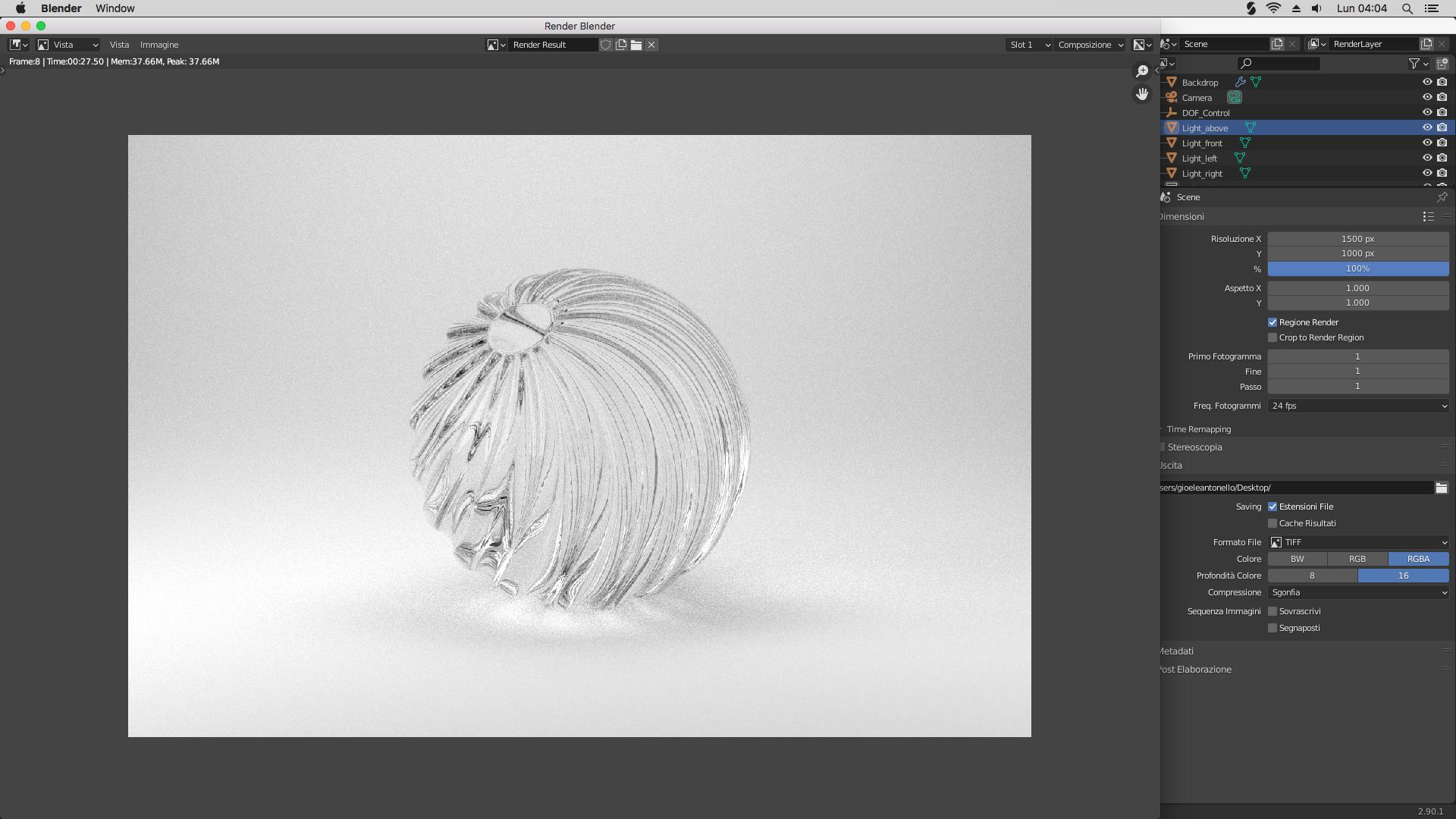Viewport: 1456px width, 819px height.
Task: Disable camera render toggle for Backdrop
Action: tap(1442, 82)
